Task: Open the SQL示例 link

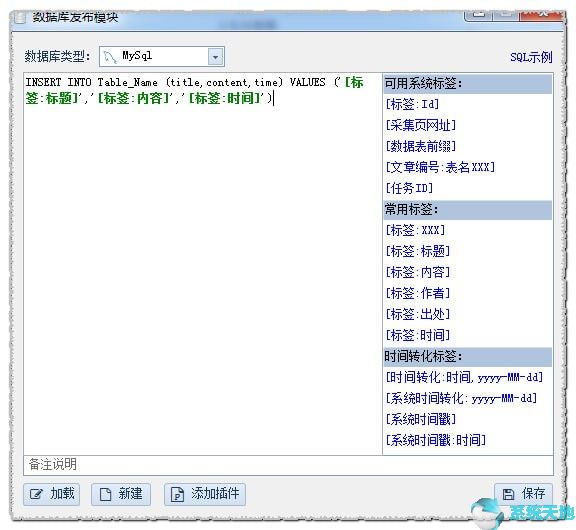Action: coord(531,57)
